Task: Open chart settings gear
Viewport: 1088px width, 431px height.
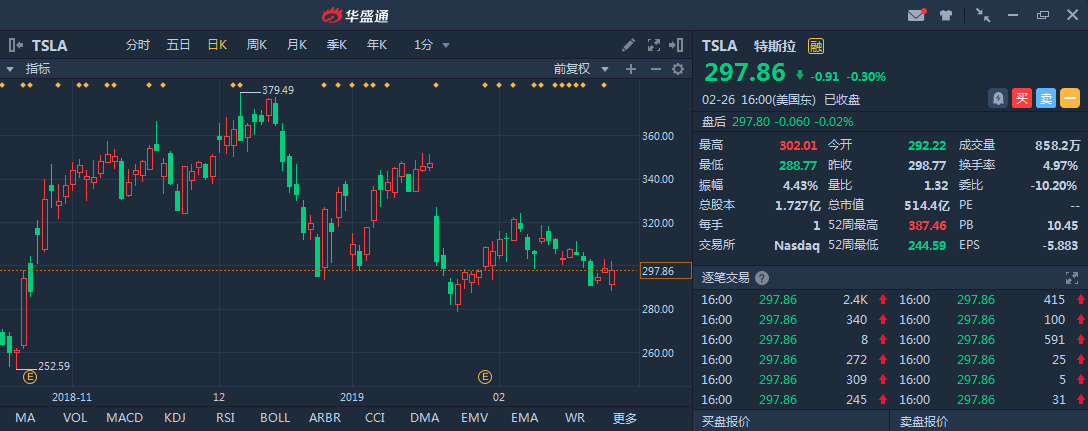Action: 678,69
